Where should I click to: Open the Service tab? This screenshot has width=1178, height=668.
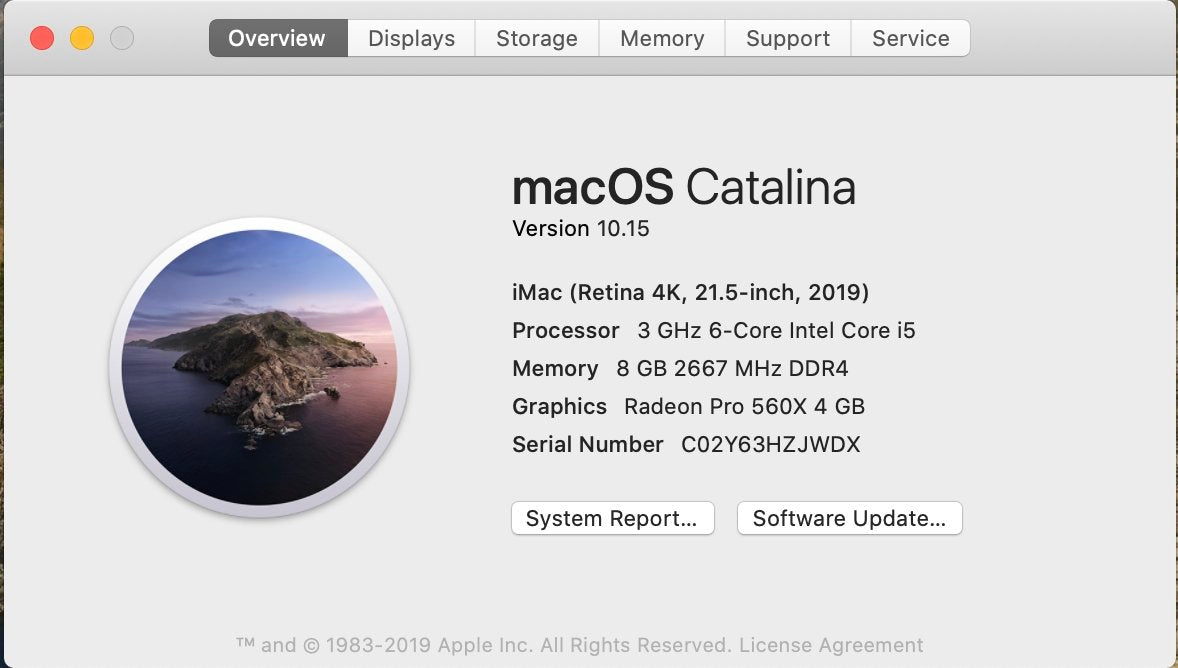pyautogui.click(x=910, y=38)
